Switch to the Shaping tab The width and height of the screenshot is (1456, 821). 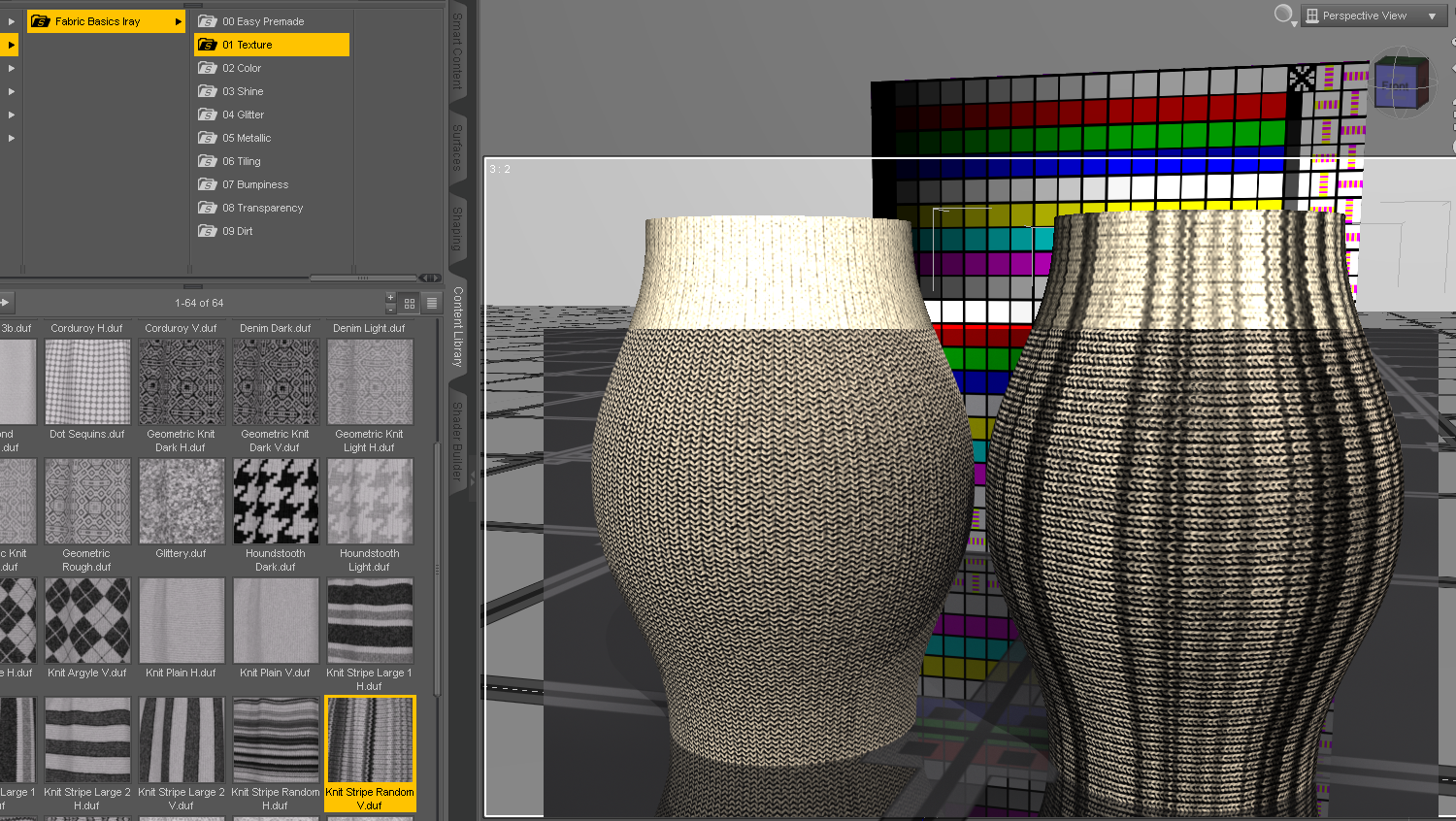point(458,228)
